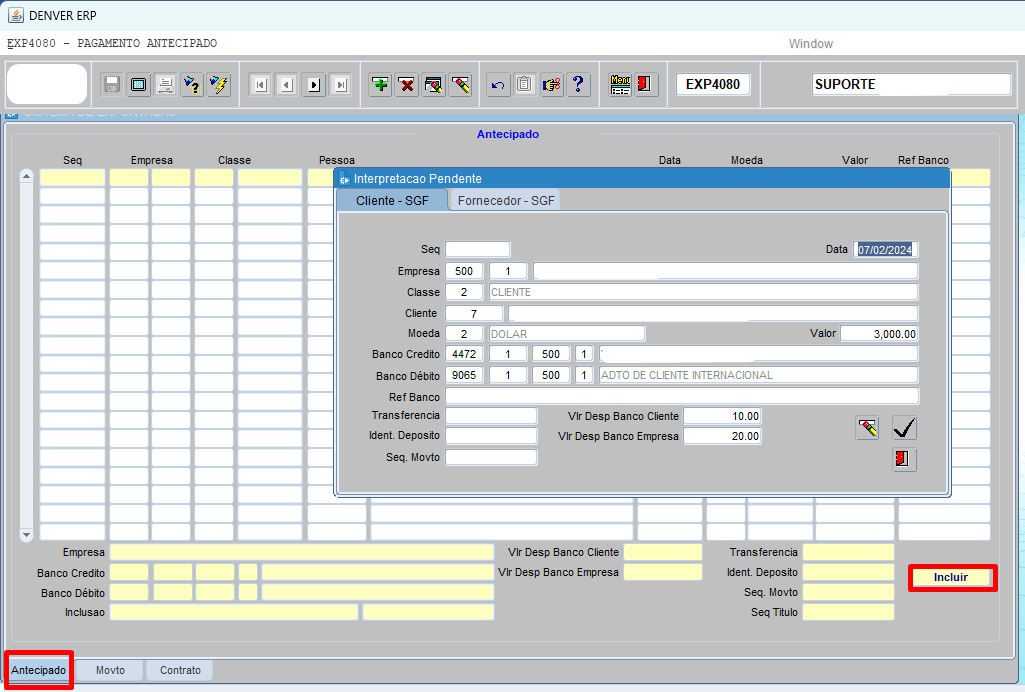Insert new record green plus icon
The image size is (1025, 692).
(380, 84)
